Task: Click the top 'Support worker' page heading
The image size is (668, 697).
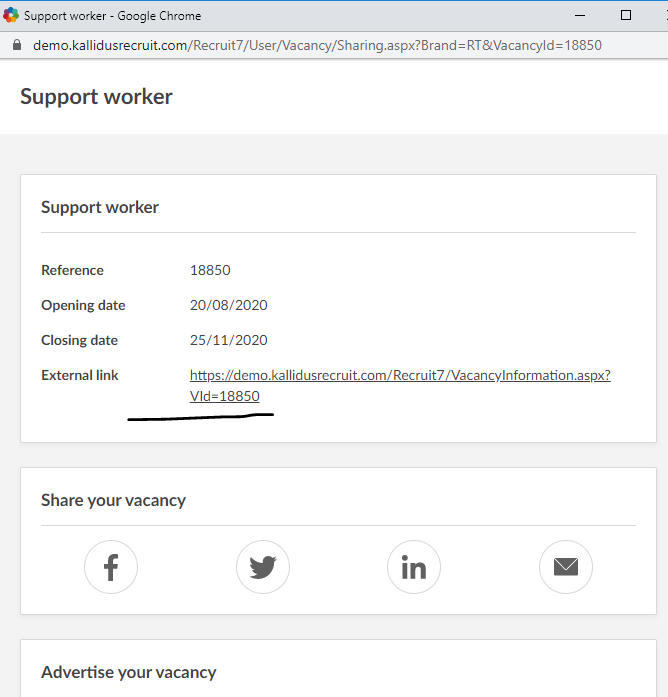Action: (96, 97)
